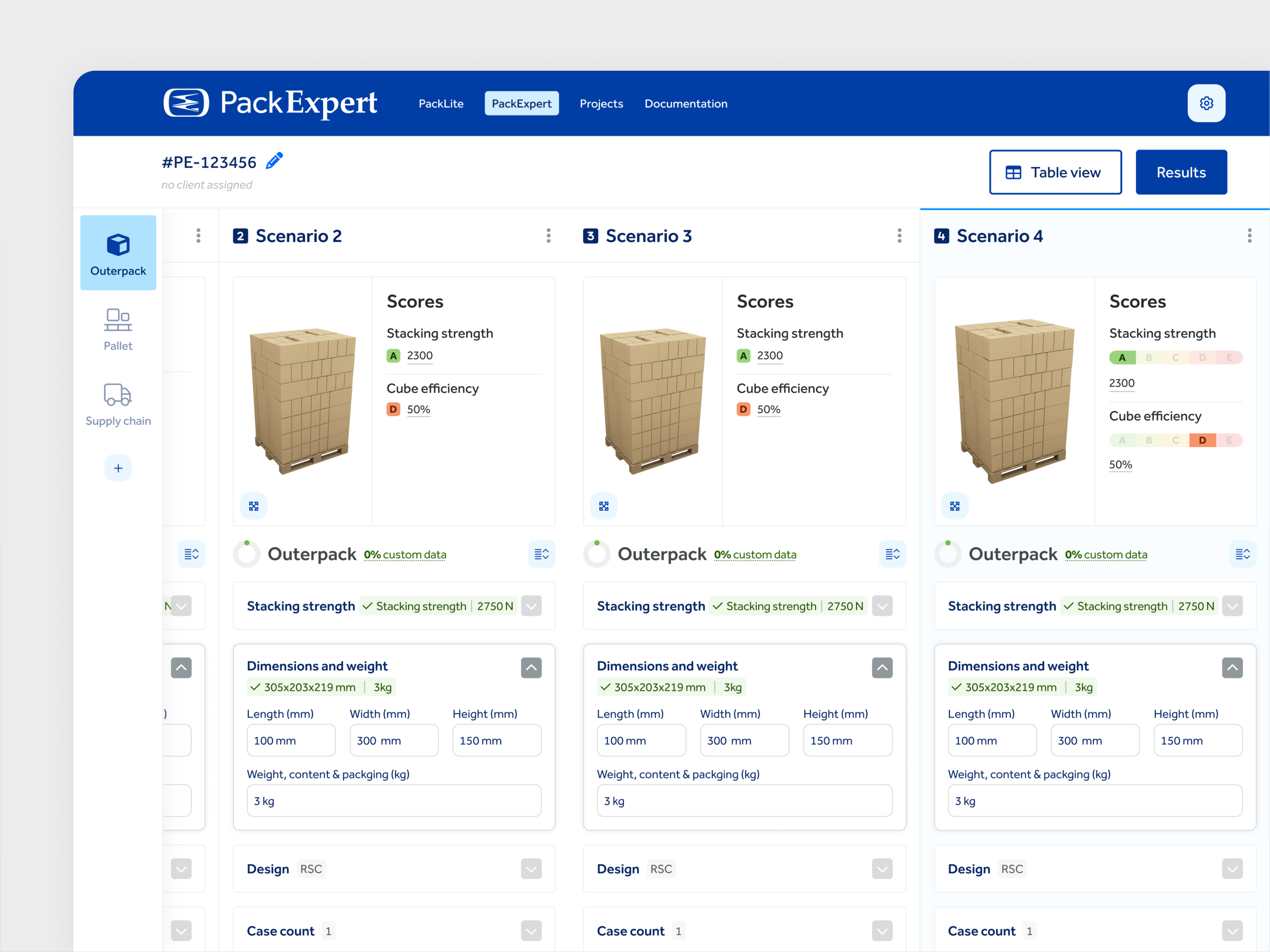The height and width of the screenshot is (952, 1270).
Task: Click Scenario 3 stacking strength value 2300
Action: point(769,356)
